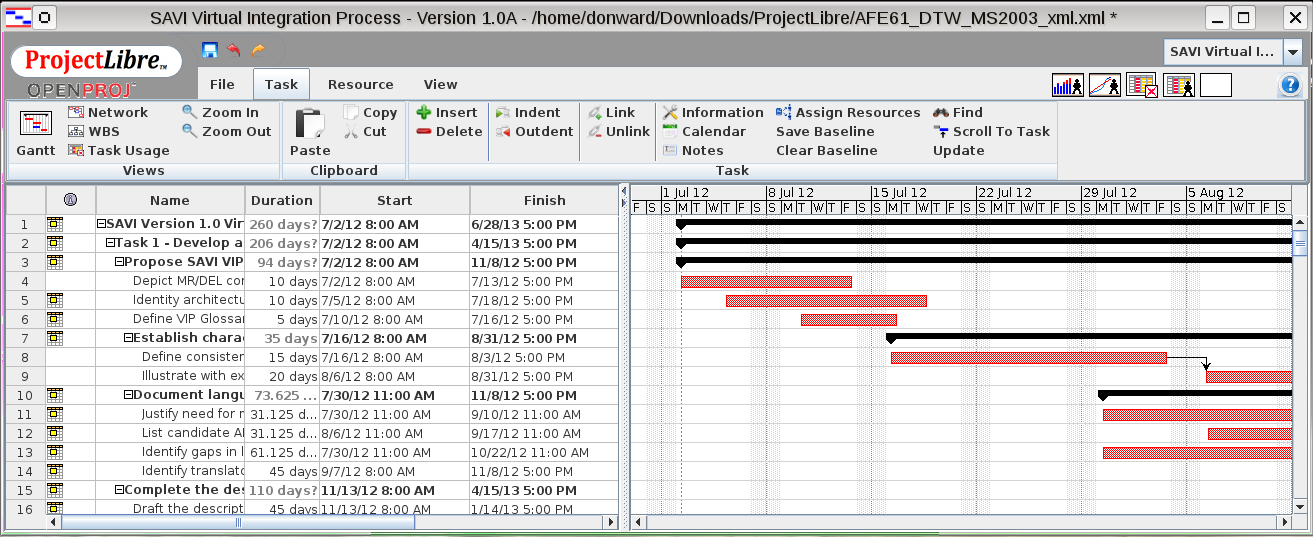Redo action with orange arrow
This screenshot has height=537, width=1313.
[x=258, y=50]
